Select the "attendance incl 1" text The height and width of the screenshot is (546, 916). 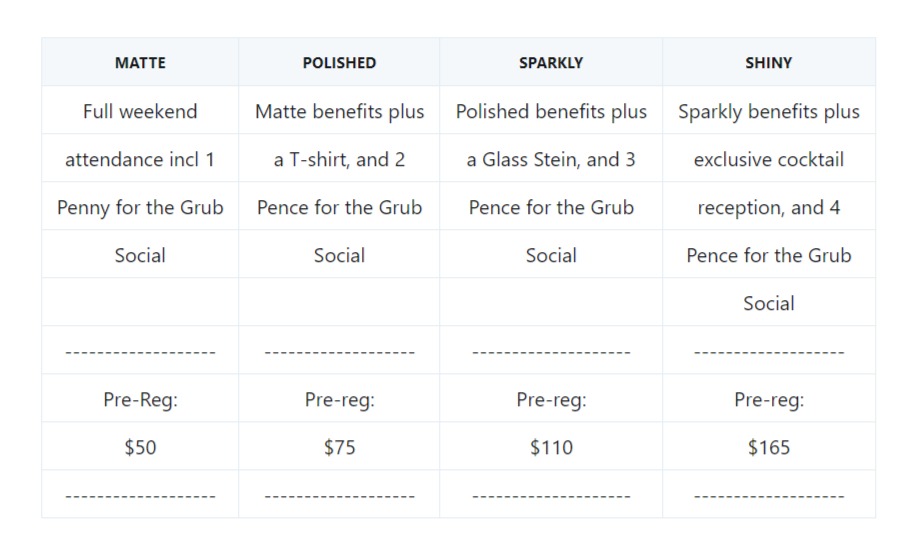point(140,159)
